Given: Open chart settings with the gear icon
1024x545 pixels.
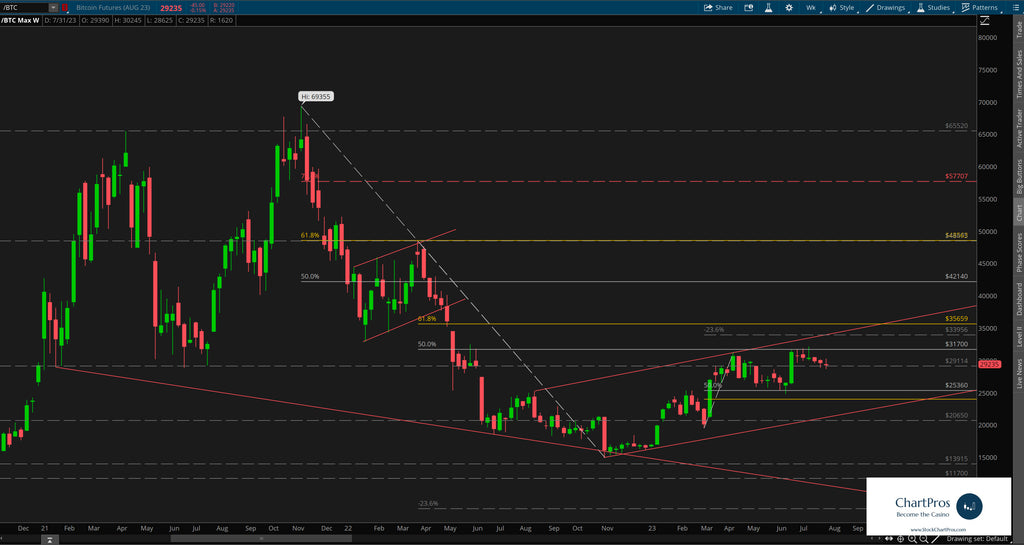Looking at the screenshot, I should [787, 7].
